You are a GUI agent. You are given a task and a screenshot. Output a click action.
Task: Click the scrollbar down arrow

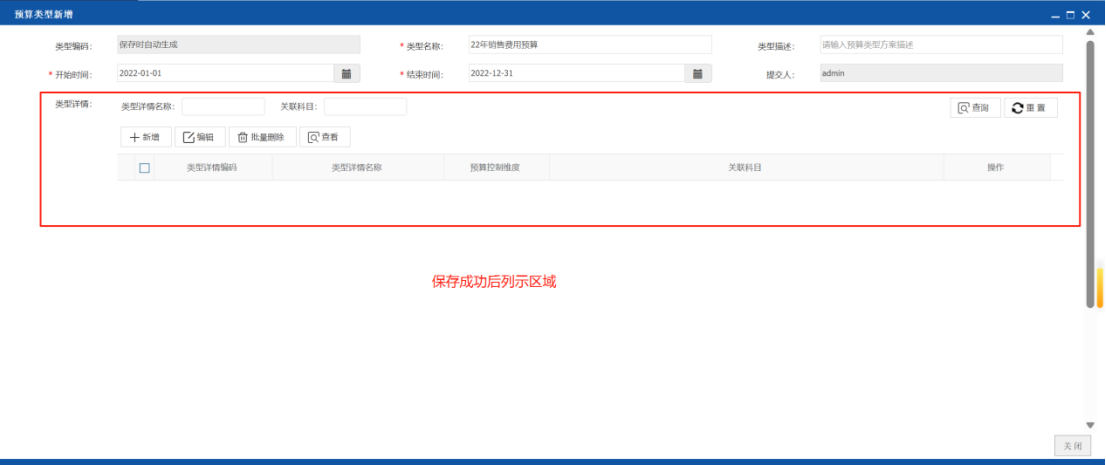1090,425
